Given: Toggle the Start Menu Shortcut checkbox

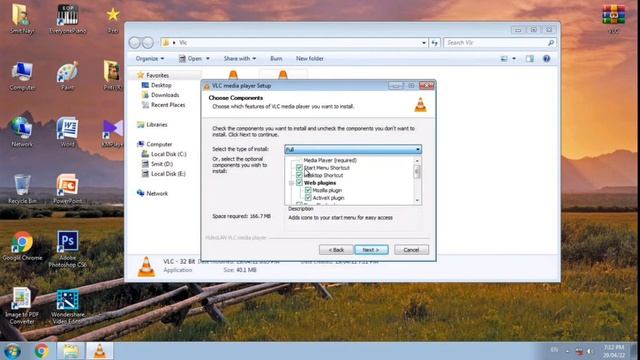Looking at the screenshot, I should point(299,168).
